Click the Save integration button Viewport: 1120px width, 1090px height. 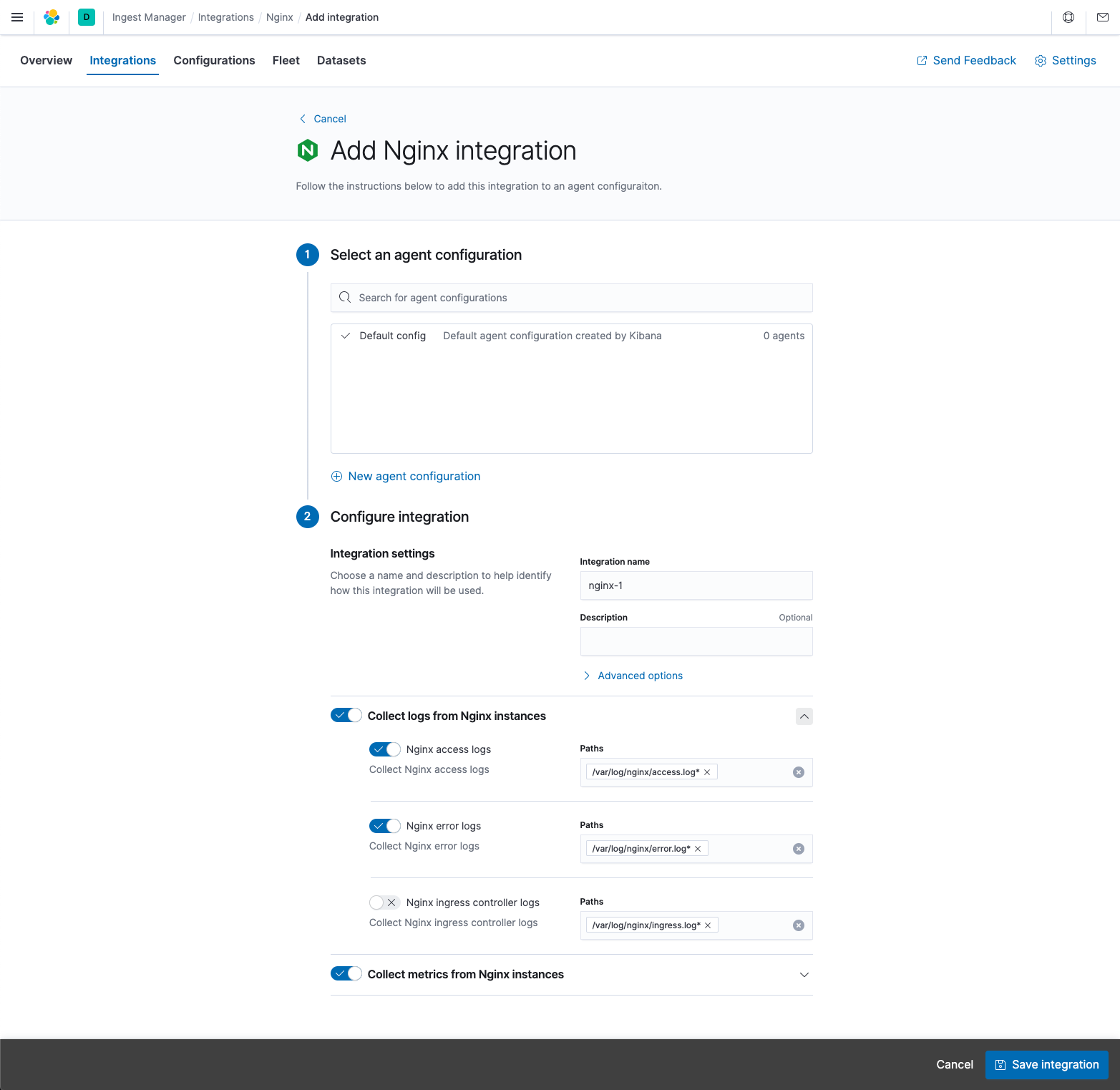click(1047, 1065)
